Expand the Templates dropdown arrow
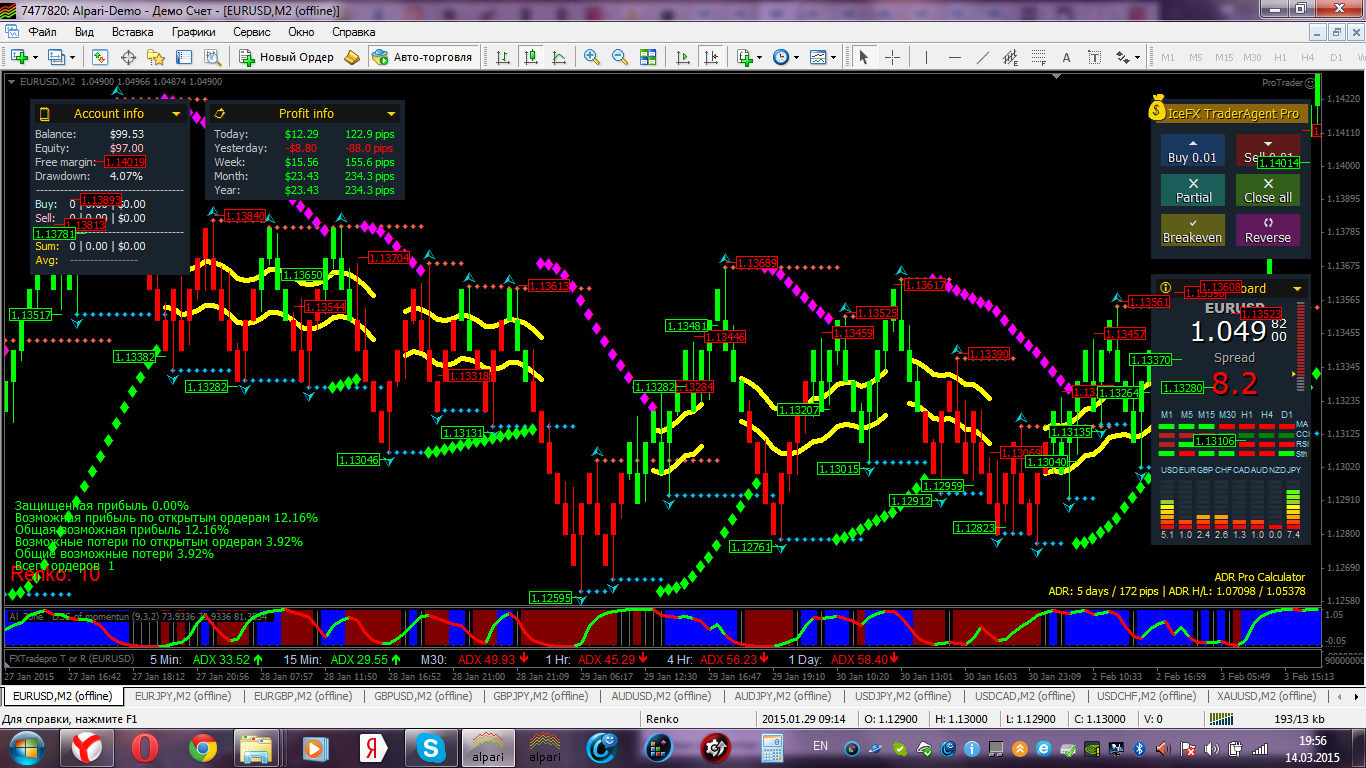The width and height of the screenshot is (1366, 768). pos(834,57)
